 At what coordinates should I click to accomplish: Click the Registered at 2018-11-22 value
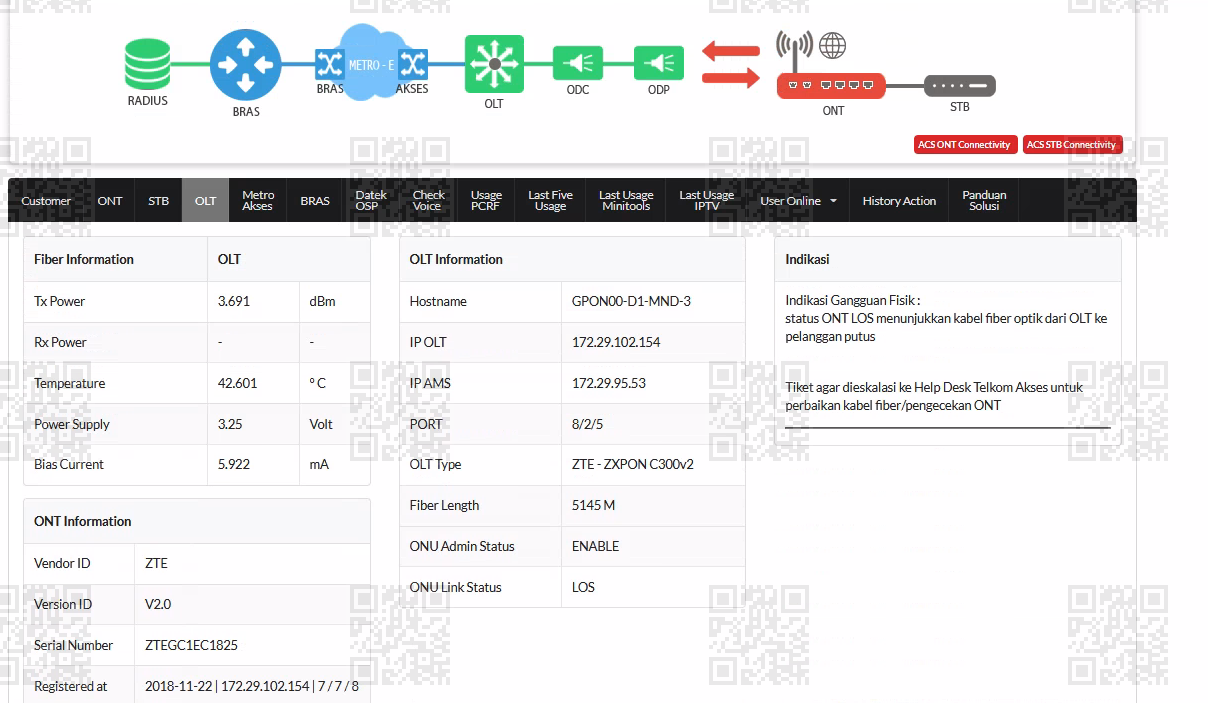pyautogui.click(x=252, y=686)
